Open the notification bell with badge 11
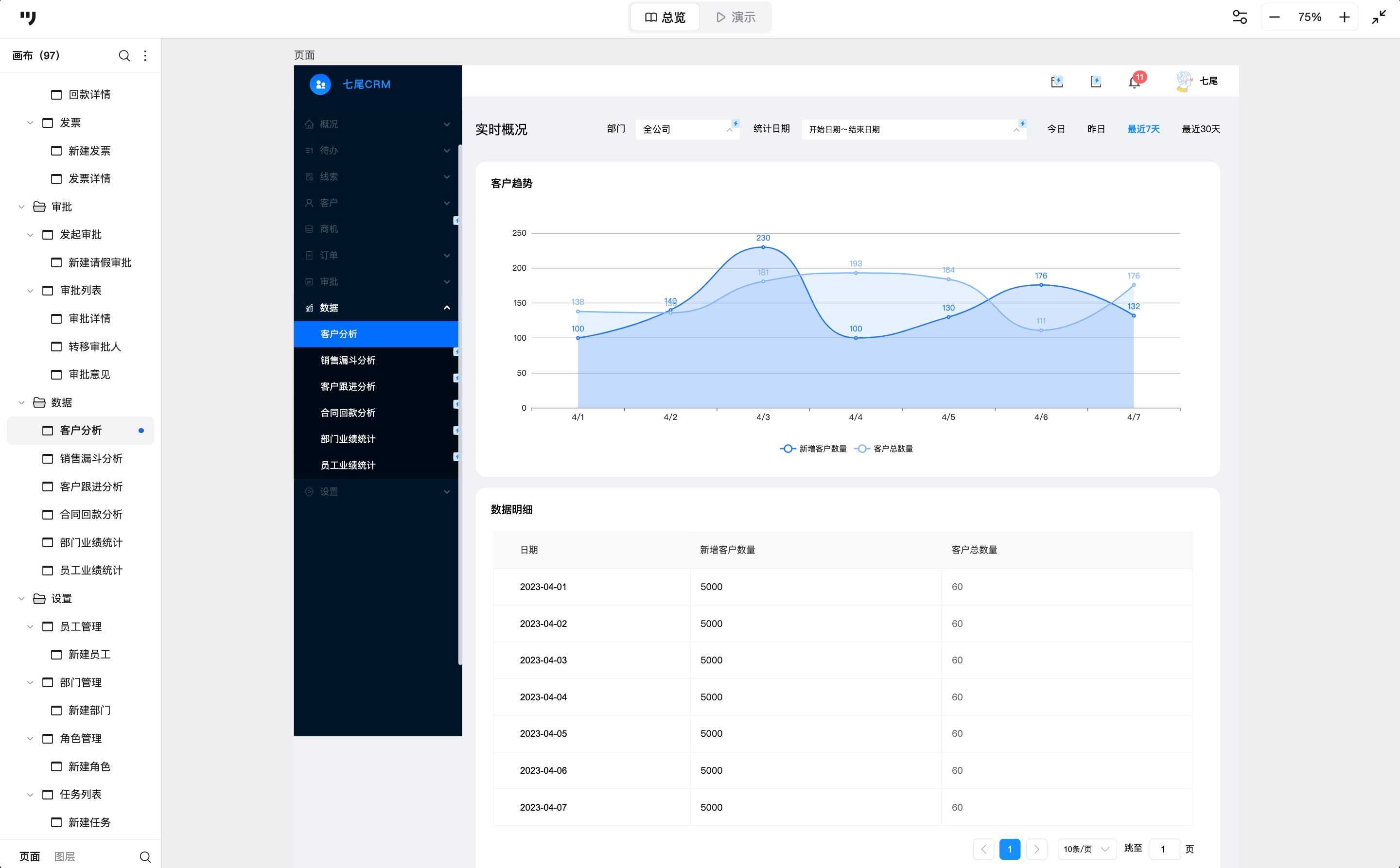This screenshot has height=868, width=1400. pyautogui.click(x=1134, y=82)
